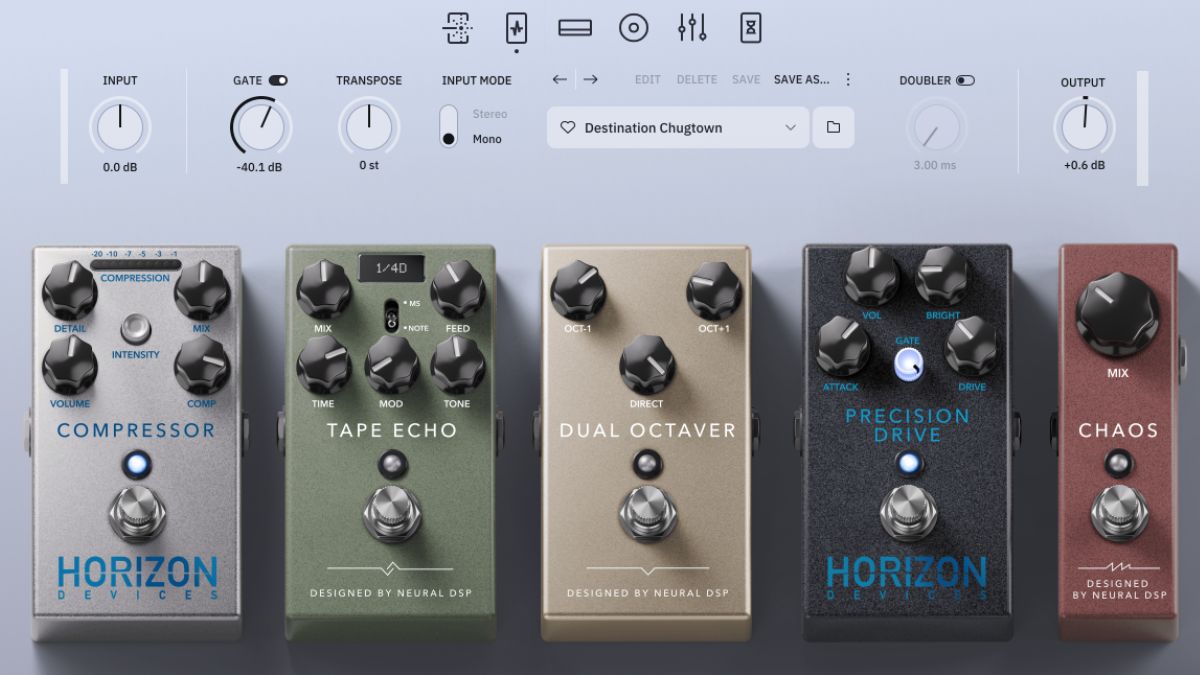Click the 0 st transpose value
The image size is (1200, 675).
(369, 166)
